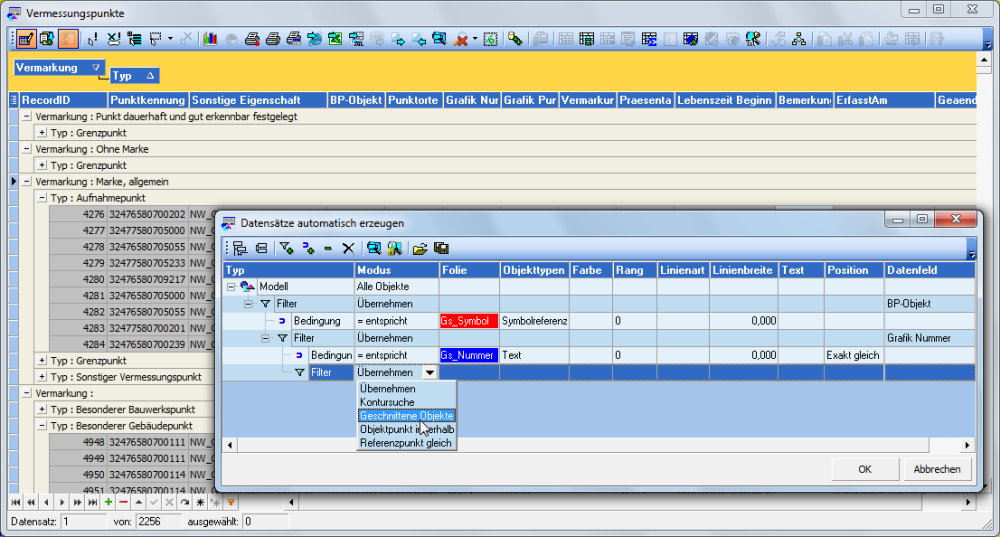Click the 'BP-Objekt' Datenfeld cell
This screenshot has height=537, width=1000.
tap(929, 304)
